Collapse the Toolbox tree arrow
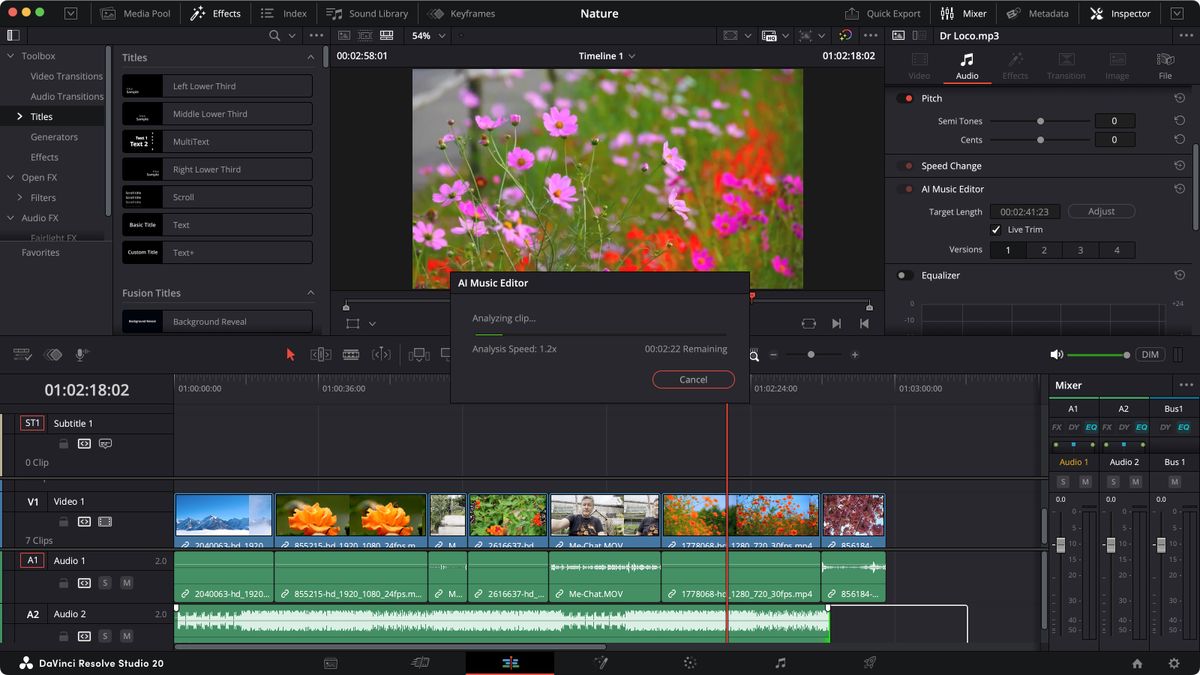The image size is (1200, 675). tap(10, 56)
